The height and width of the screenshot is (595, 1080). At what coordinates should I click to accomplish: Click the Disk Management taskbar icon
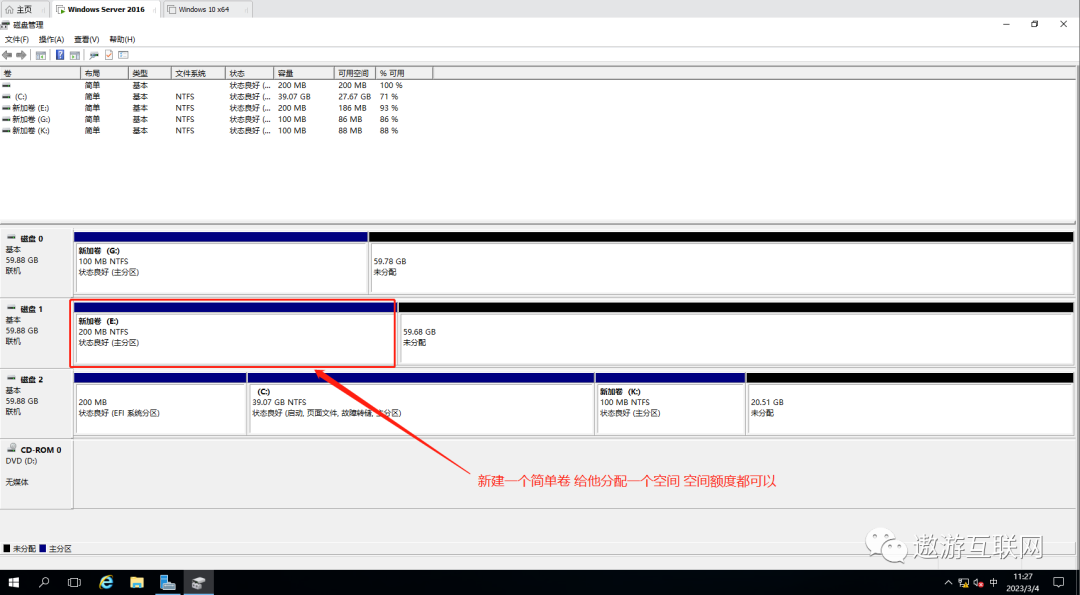click(198, 583)
